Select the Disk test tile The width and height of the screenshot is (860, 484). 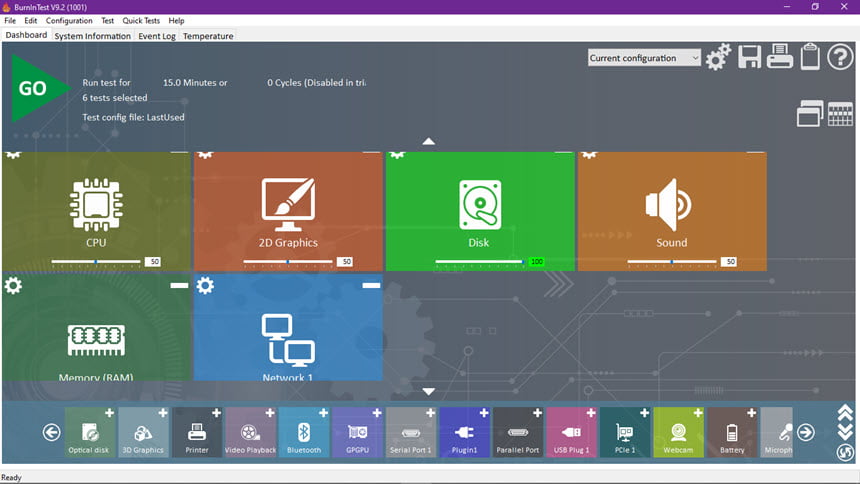pyautogui.click(x=480, y=211)
